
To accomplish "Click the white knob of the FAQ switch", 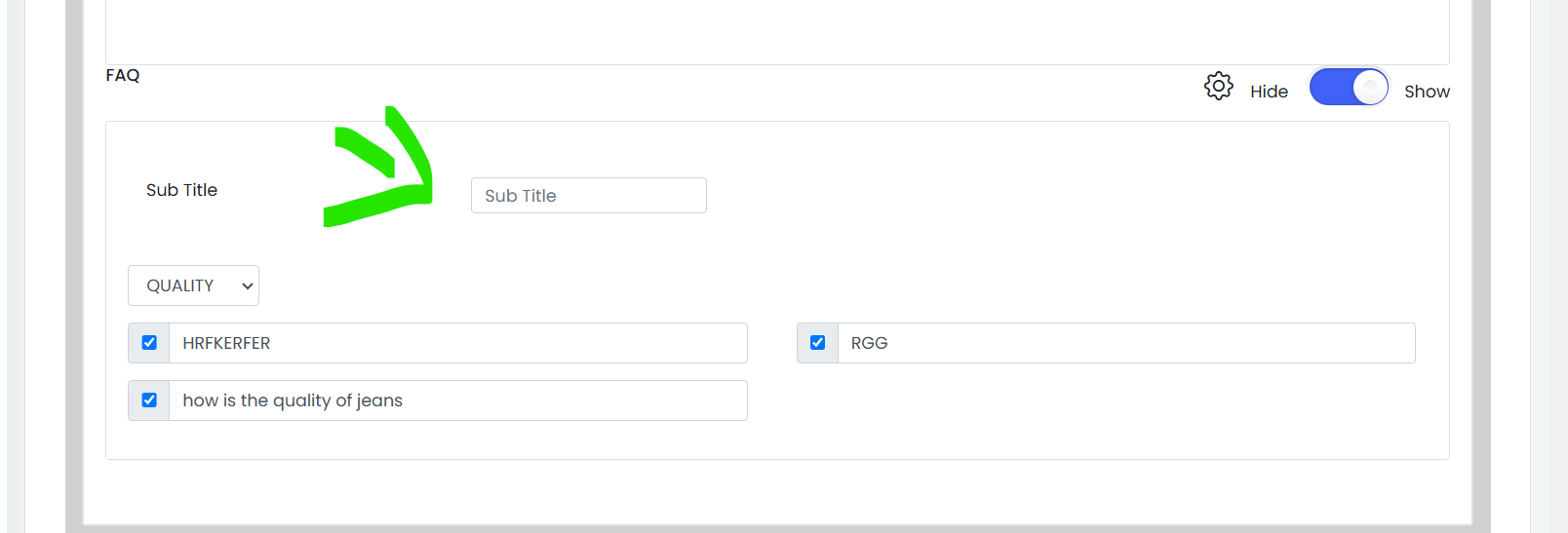I will tap(1370, 87).
